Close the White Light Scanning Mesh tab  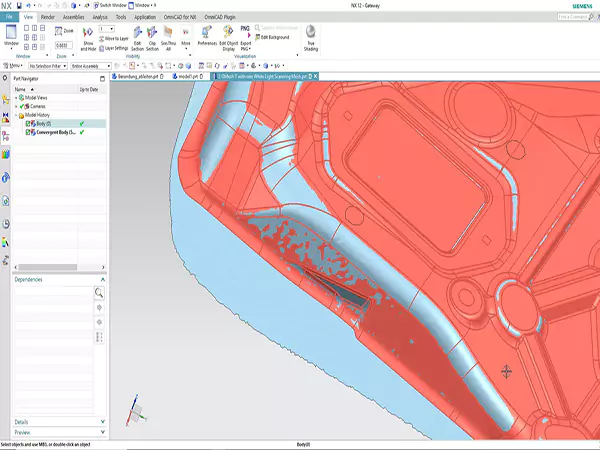click(x=315, y=77)
